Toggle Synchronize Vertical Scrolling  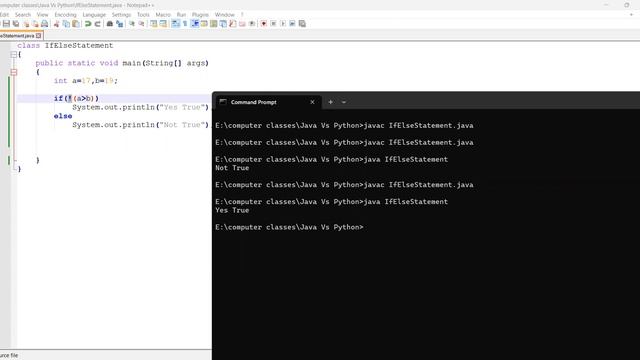tap(153, 24)
